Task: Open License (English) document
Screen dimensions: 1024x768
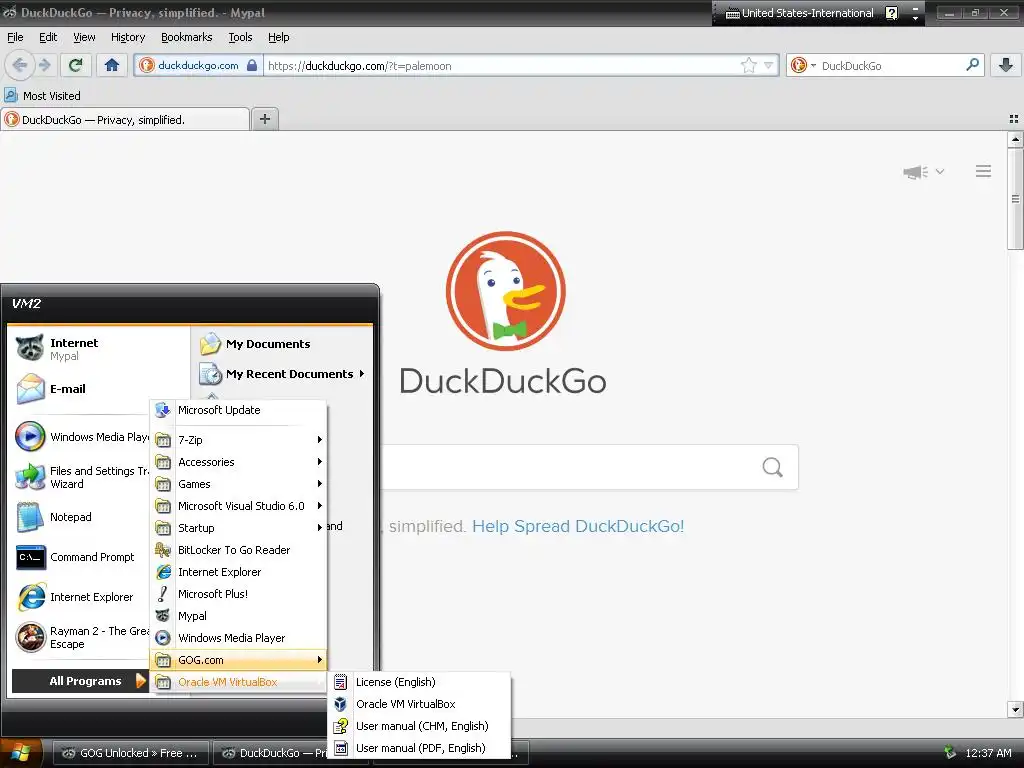Action: click(x=419, y=682)
